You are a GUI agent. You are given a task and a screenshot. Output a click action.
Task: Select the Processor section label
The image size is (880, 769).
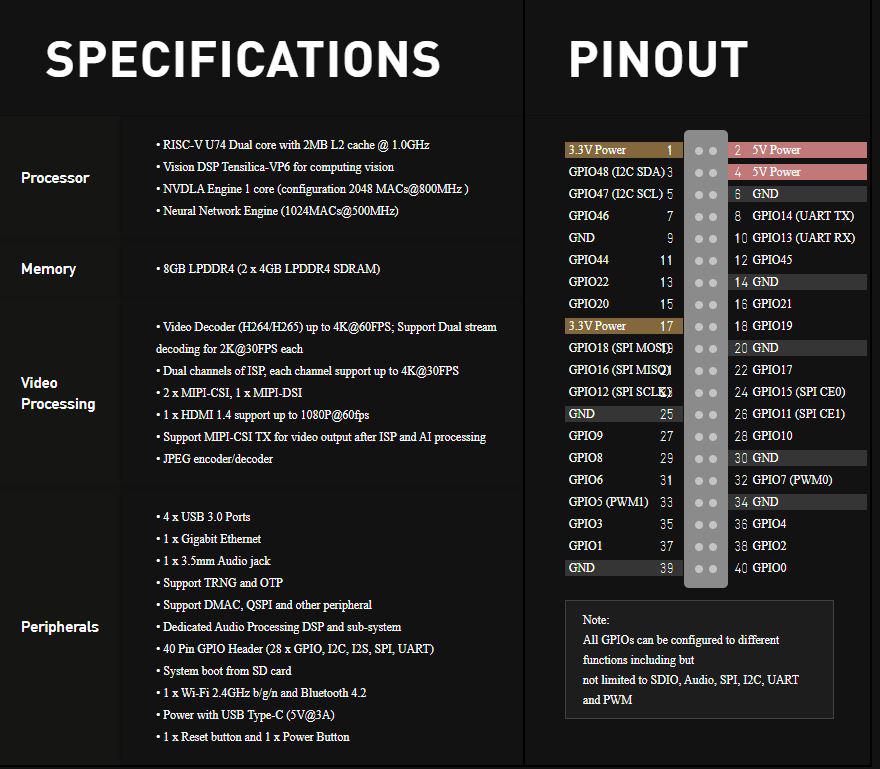[x=55, y=178]
